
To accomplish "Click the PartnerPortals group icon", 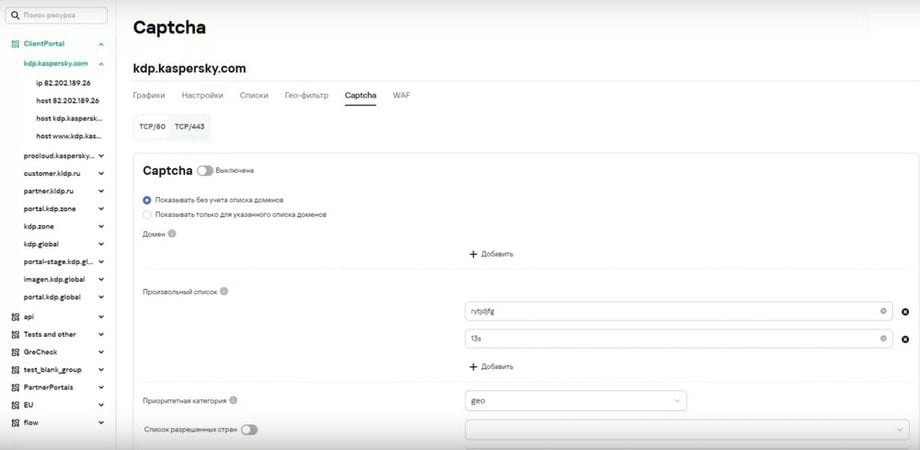I will coord(15,387).
